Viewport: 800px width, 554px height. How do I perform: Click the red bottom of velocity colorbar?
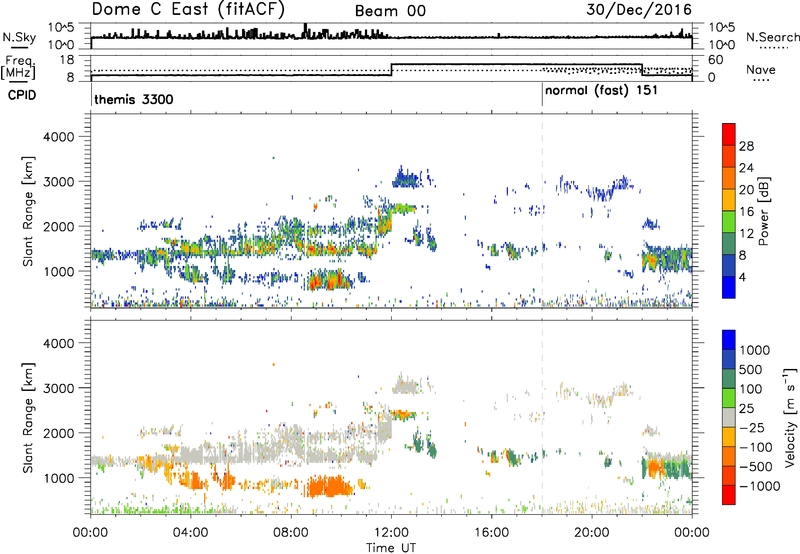[x=729, y=495]
